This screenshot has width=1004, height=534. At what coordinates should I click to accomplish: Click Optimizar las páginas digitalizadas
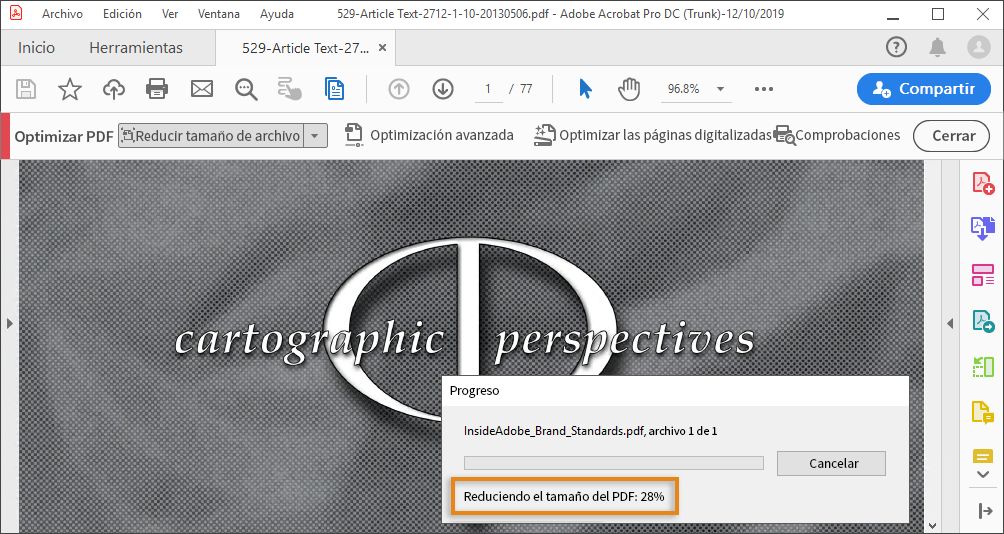coord(653,135)
